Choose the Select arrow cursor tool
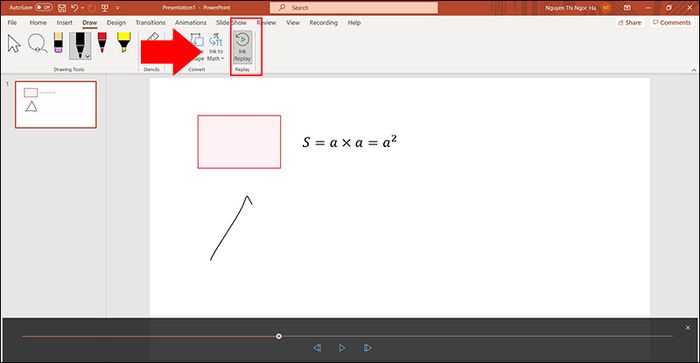700x363 pixels. click(x=14, y=44)
